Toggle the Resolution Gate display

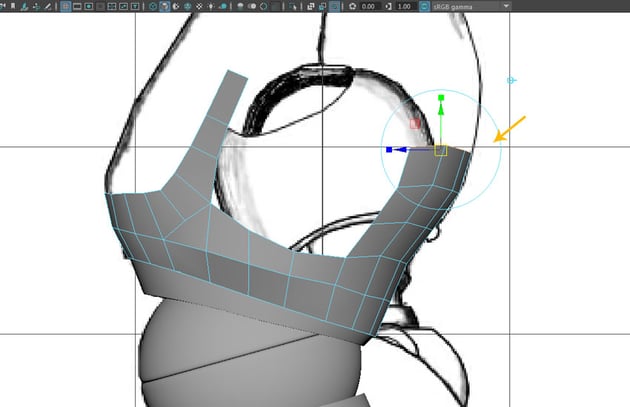click(89, 6)
